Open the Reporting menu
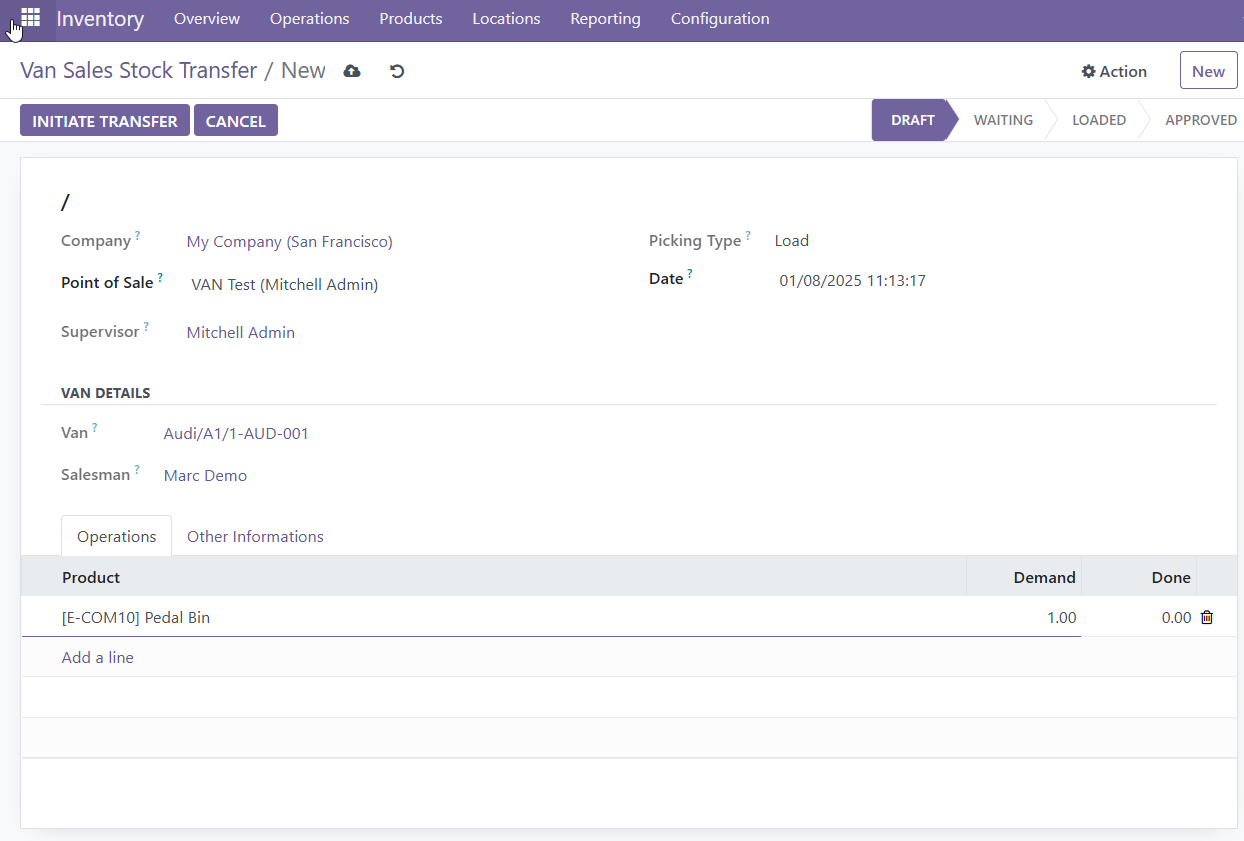1244x841 pixels. [x=605, y=19]
